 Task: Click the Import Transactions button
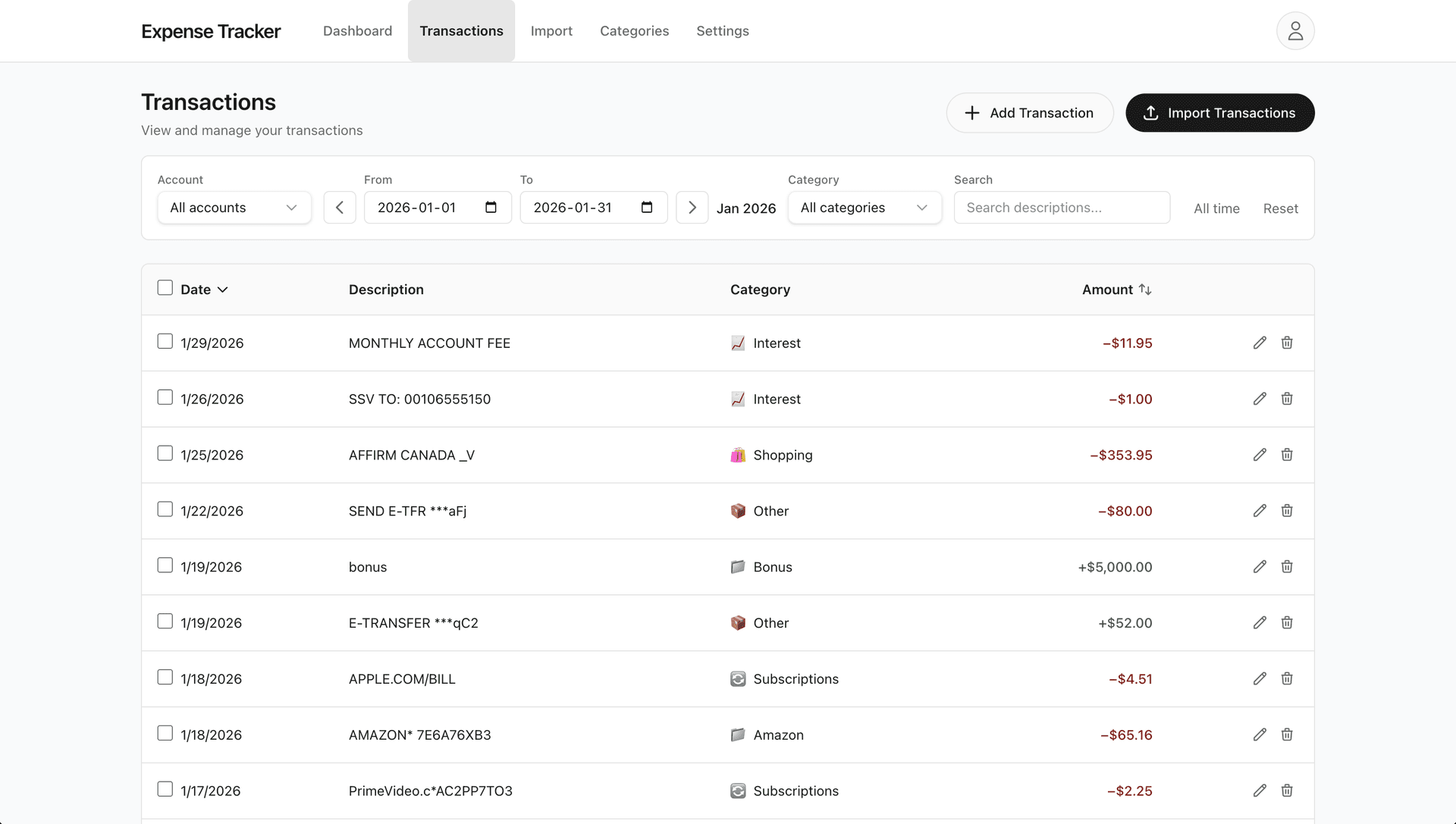click(1219, 112)
